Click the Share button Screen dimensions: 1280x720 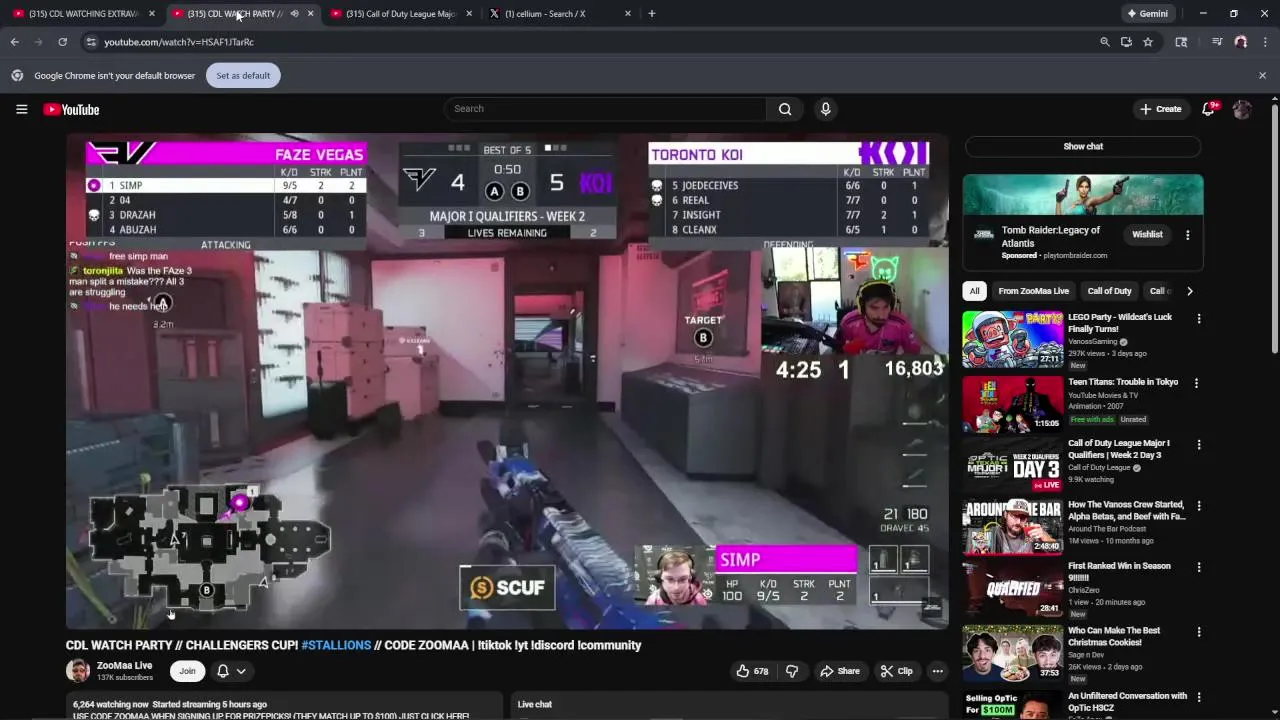point(839,671)
